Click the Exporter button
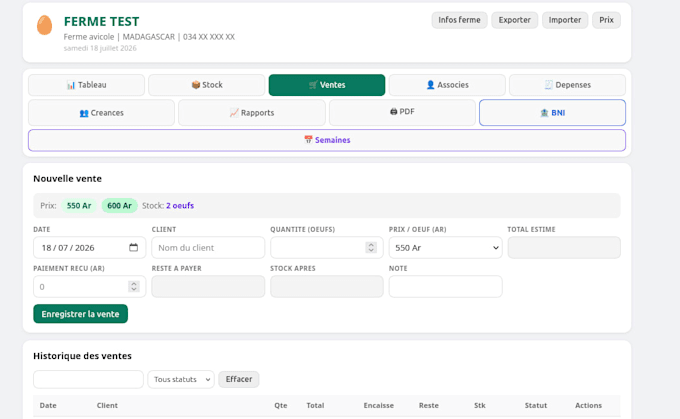 click(x=514, y=20)
